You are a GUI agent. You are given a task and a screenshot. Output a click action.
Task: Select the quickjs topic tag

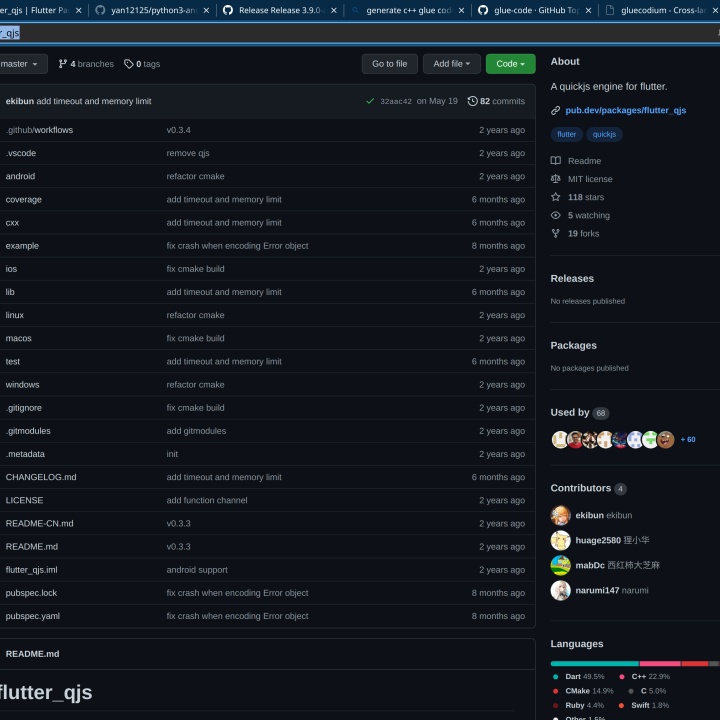(604, 134)
